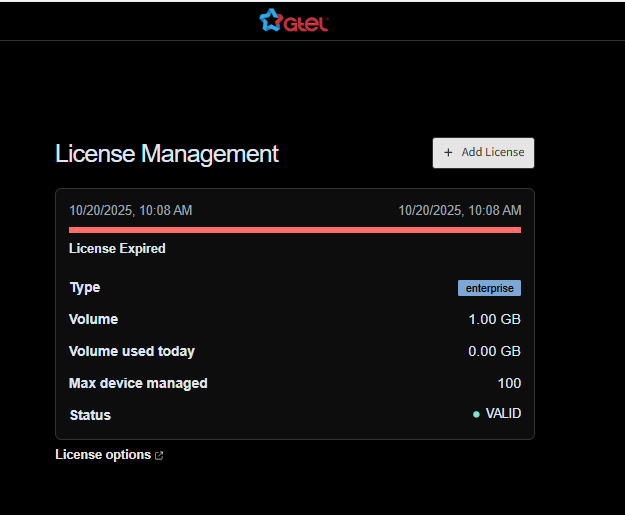Click the Volume used today label

[x=132, y=352]
